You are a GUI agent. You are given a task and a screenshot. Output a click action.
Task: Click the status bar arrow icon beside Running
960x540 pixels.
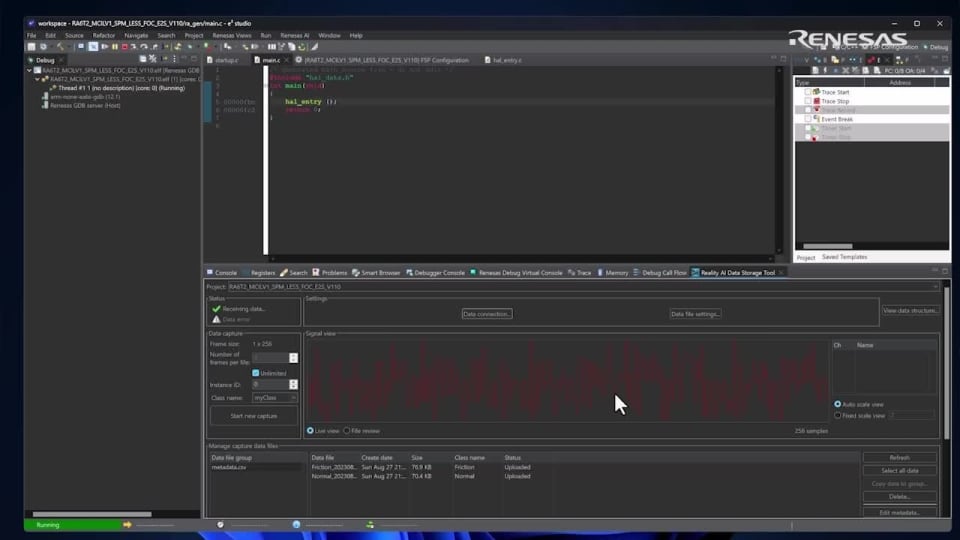(x=127, y=525)
